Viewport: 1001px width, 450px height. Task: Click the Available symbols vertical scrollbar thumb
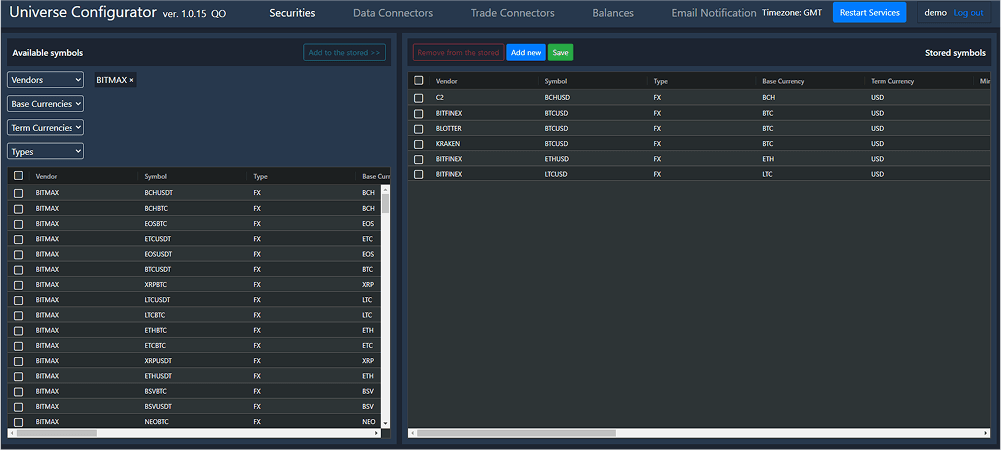pyautogui.click(x=385, y=204)
